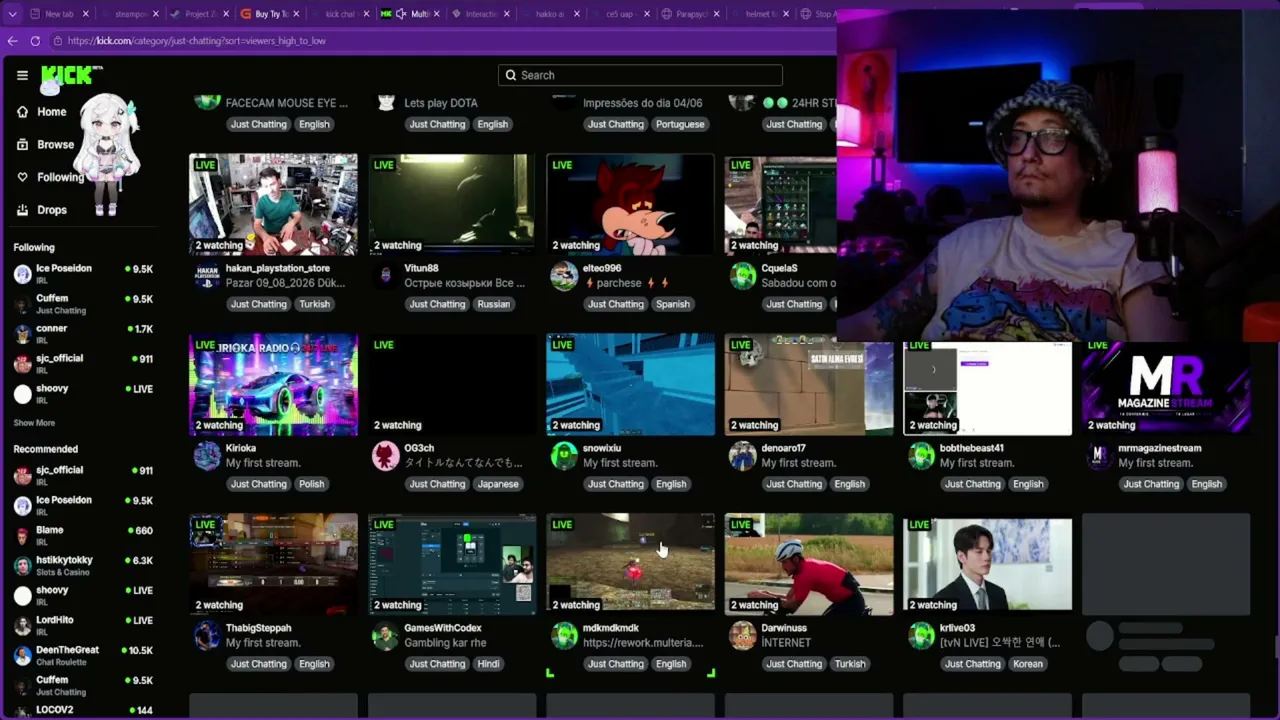Click the Drops icon in sidebar
This screenshot has height=720, width=1280.
(23, 210)
